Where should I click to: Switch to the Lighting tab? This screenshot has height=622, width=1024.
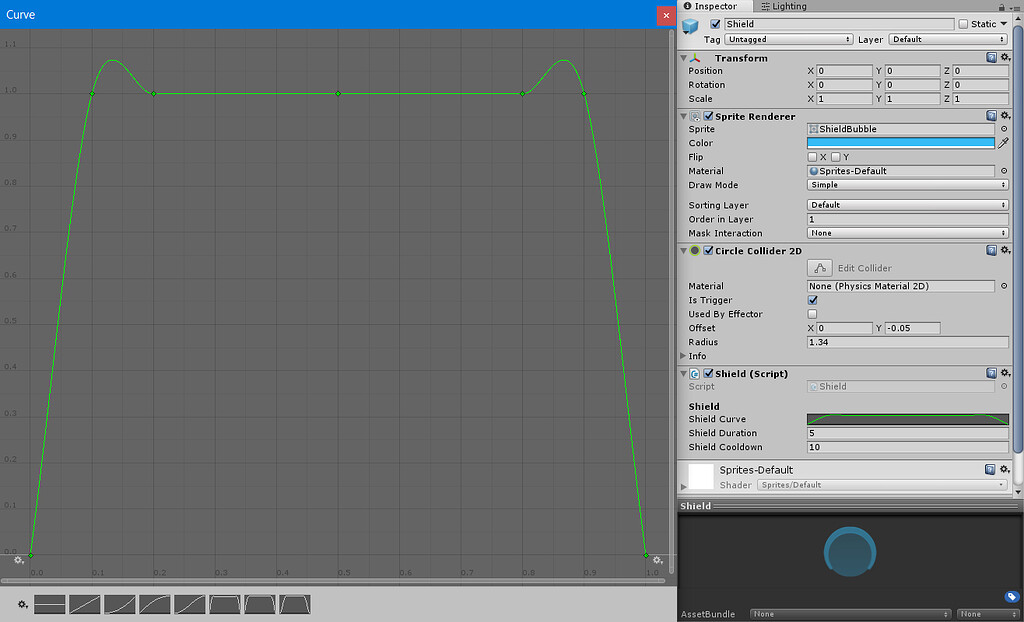[x=783, y=6]
